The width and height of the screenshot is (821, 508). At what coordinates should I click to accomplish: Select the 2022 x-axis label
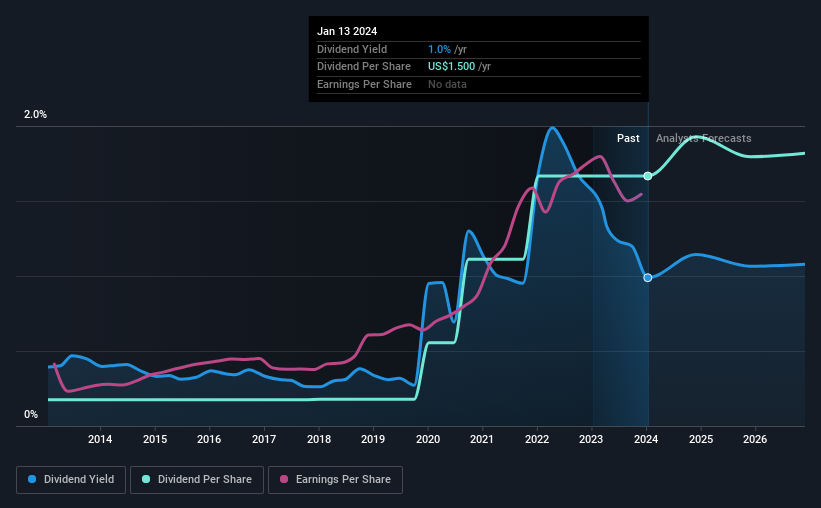tap(537, 439)
